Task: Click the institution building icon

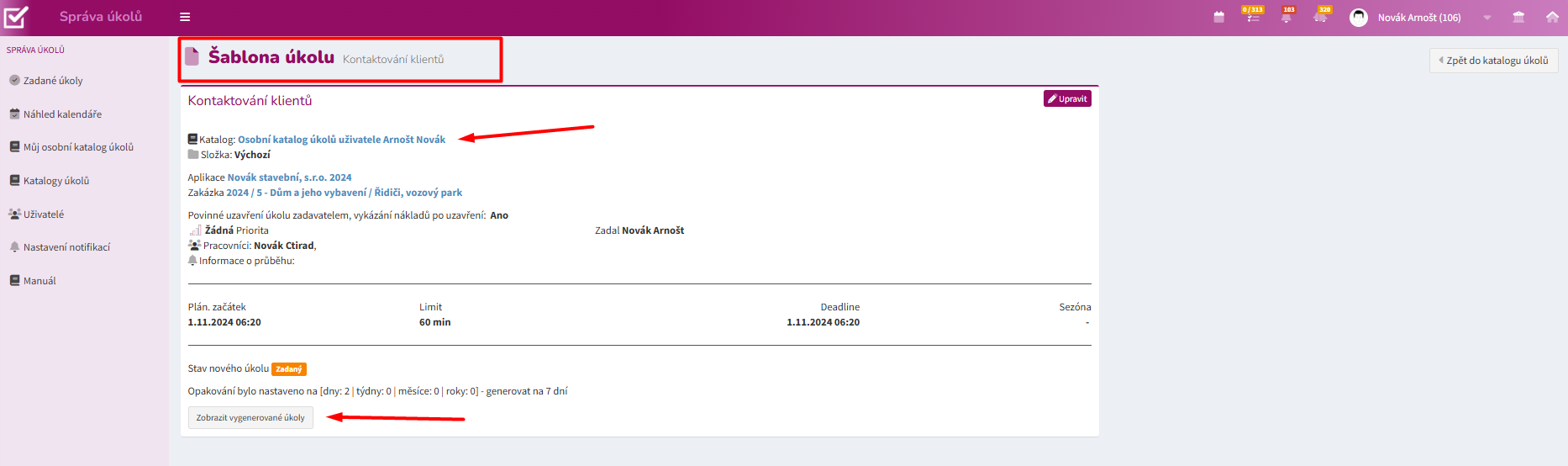Action: pos(1518,17)
